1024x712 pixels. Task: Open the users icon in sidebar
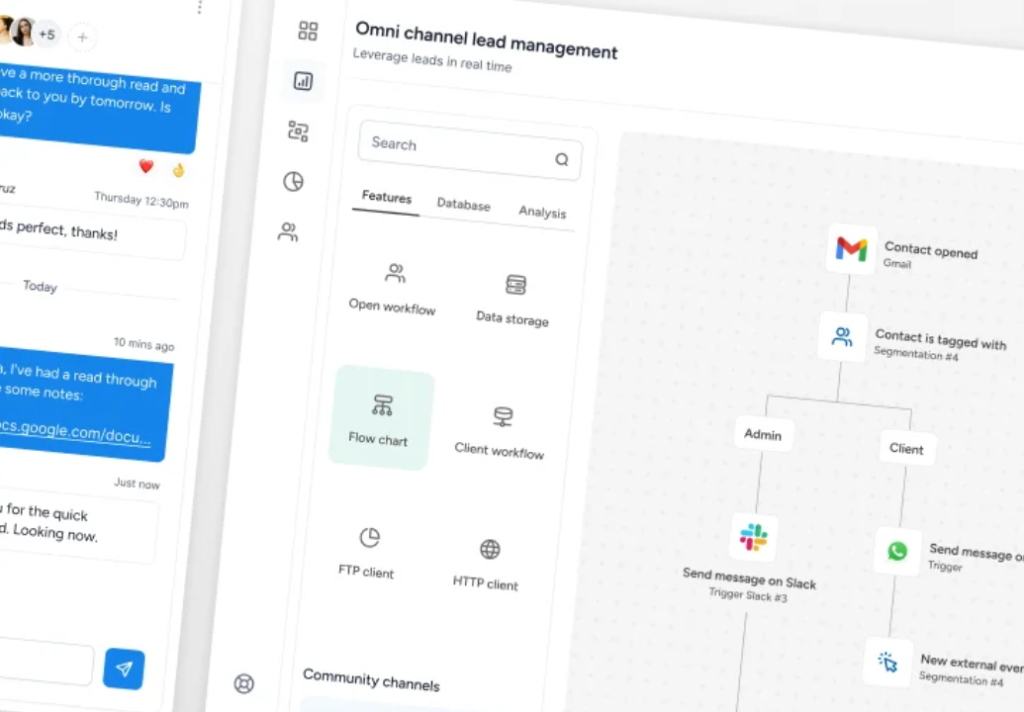click(x=288, y=232)
